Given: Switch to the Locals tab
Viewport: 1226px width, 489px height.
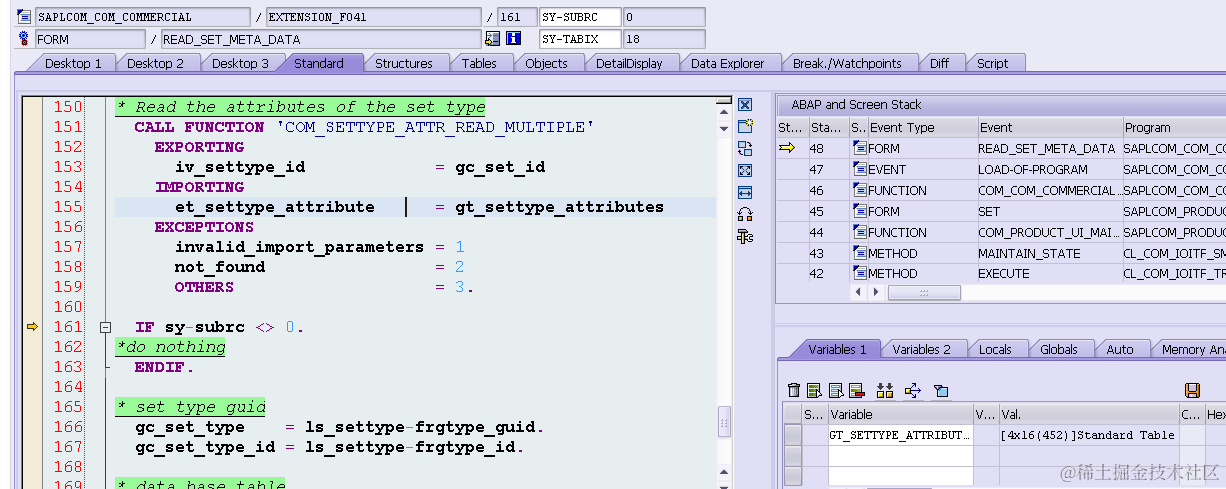Looking at the screenshot, I should click(995, 349).
